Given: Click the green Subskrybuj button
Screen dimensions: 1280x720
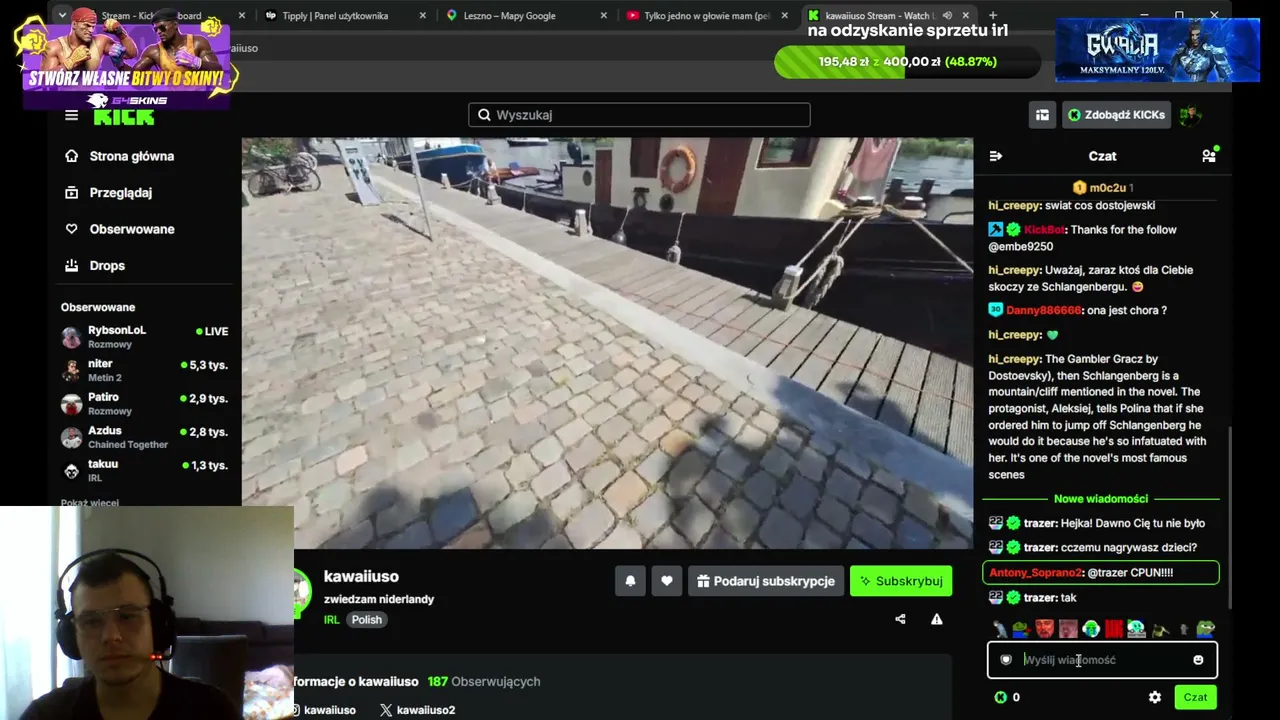Looking at the screenshot, I should 900,581.
